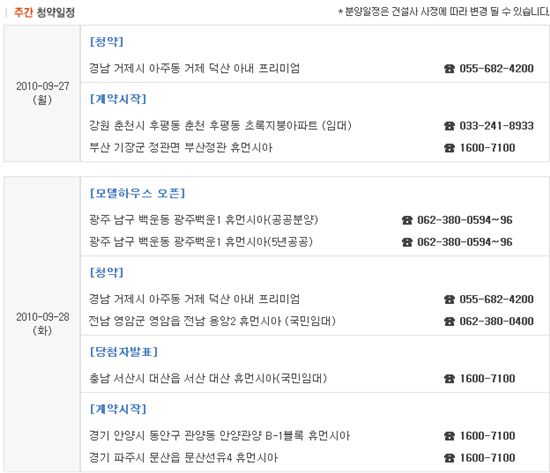Image resolution: width=550 pixels, height=473 pixels.
Task: Click phone icon next to 062-380-0400
Action: pos(449,321)
